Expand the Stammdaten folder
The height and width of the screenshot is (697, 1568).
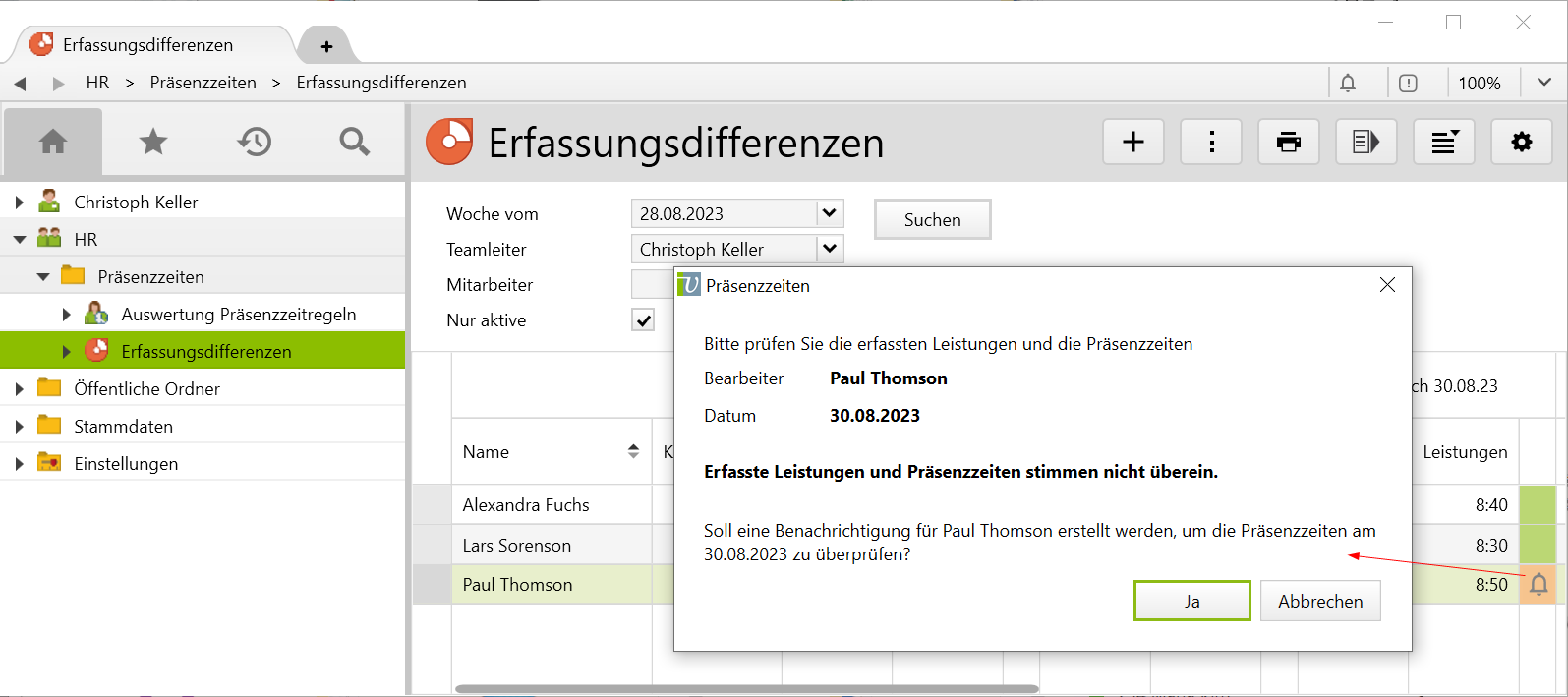click(x=20, y=427)
